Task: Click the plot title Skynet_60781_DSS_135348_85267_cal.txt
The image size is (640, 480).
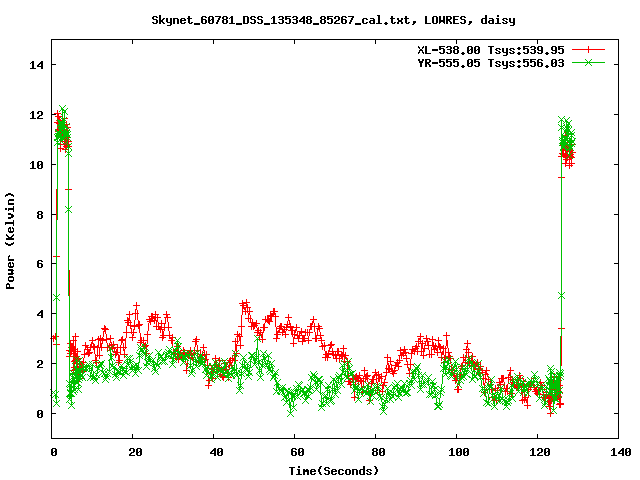Action: [333, 19]
